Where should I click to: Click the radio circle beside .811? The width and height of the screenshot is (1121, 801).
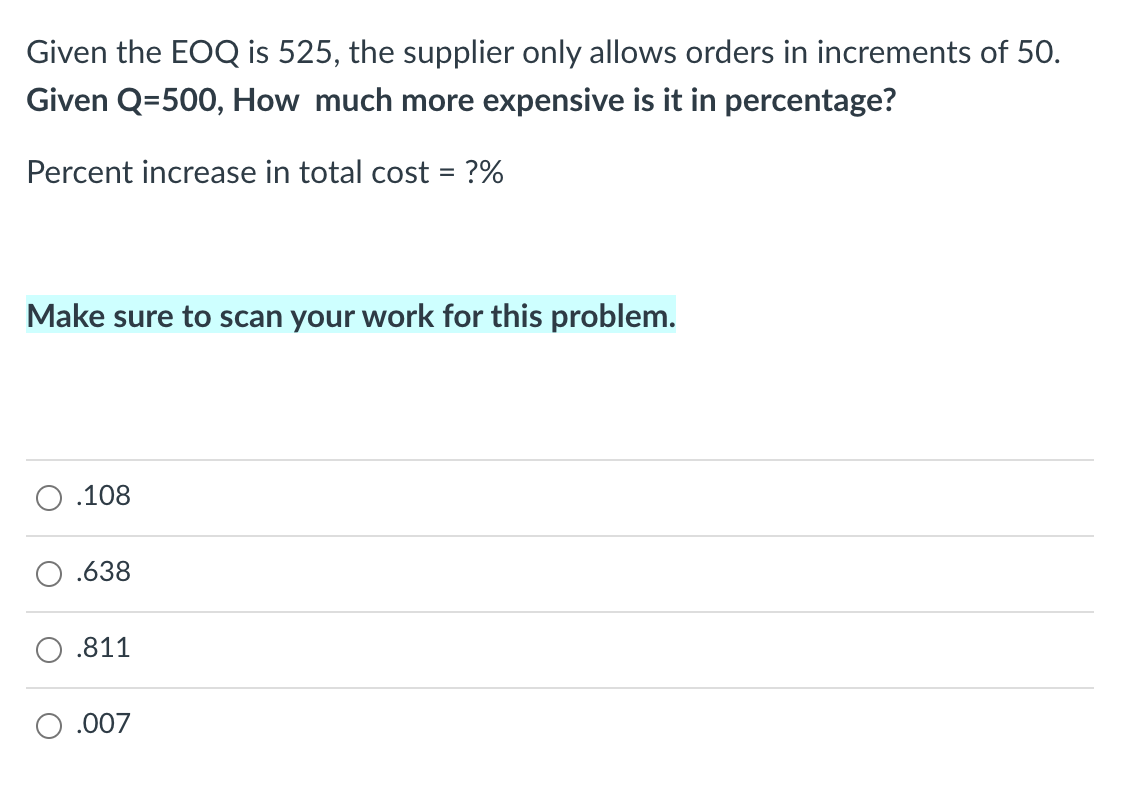pos(48,648)
